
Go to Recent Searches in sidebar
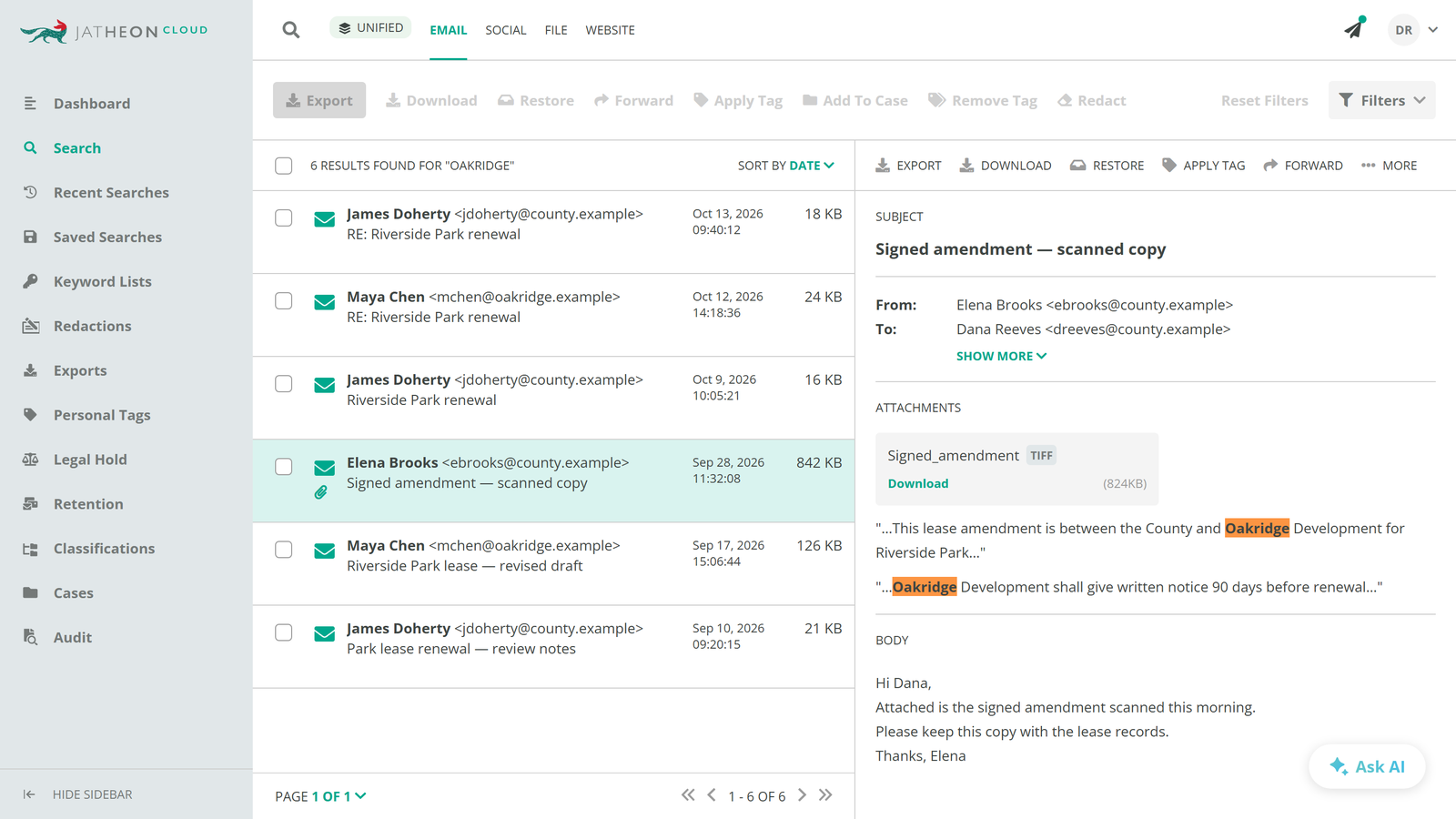tap(110, 193)
